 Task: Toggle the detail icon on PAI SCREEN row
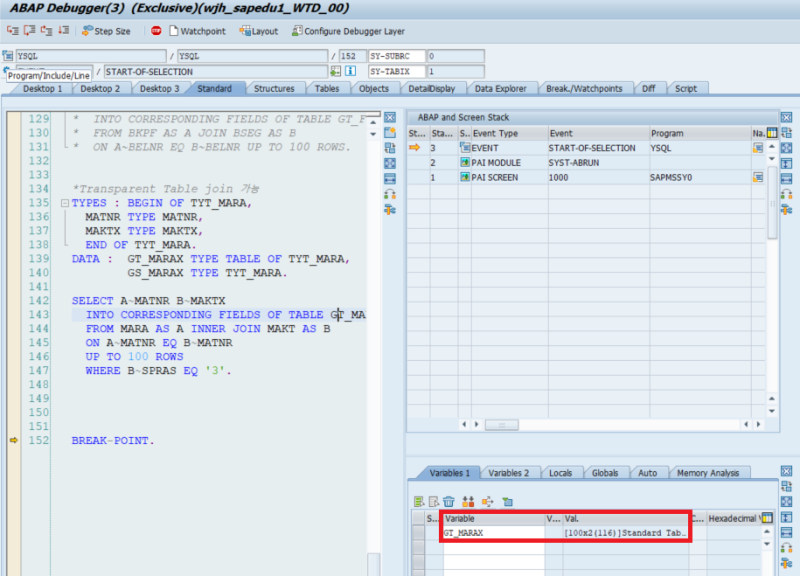coord(756,176)
